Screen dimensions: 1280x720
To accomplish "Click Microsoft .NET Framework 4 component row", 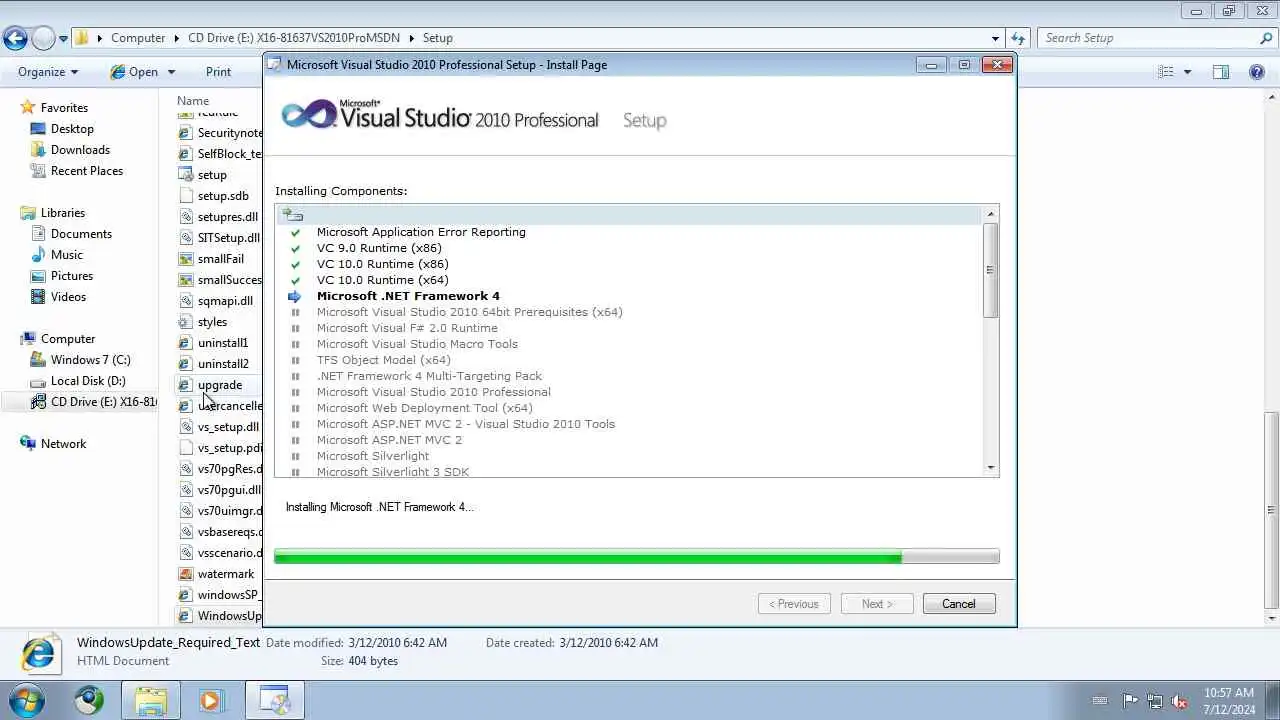I will [408, 296].
